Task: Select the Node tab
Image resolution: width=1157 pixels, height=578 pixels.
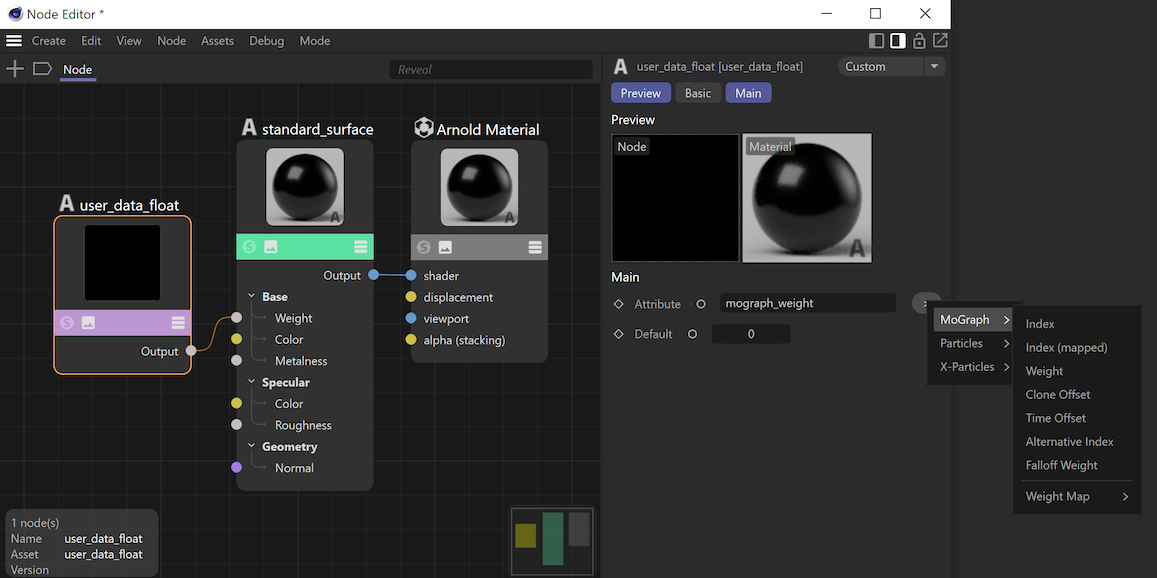Action: 77,70
